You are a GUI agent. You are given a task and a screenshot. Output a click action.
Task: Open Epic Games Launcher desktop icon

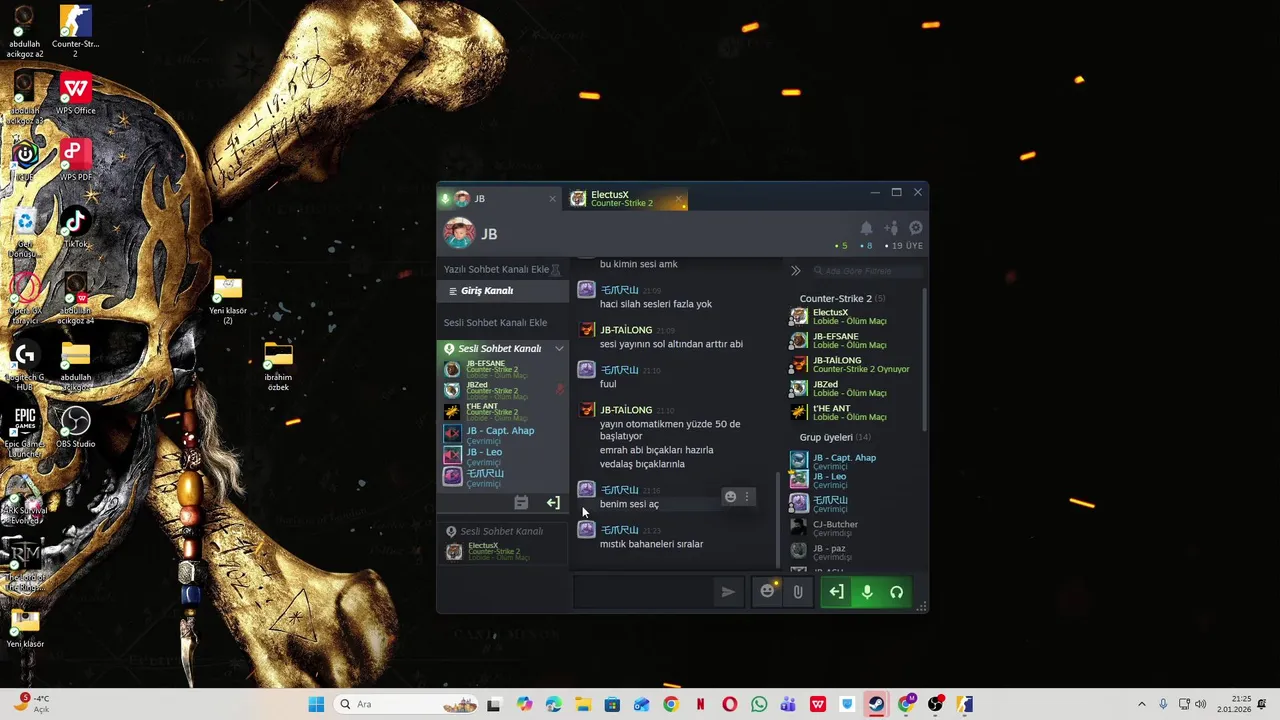(24, 431)
